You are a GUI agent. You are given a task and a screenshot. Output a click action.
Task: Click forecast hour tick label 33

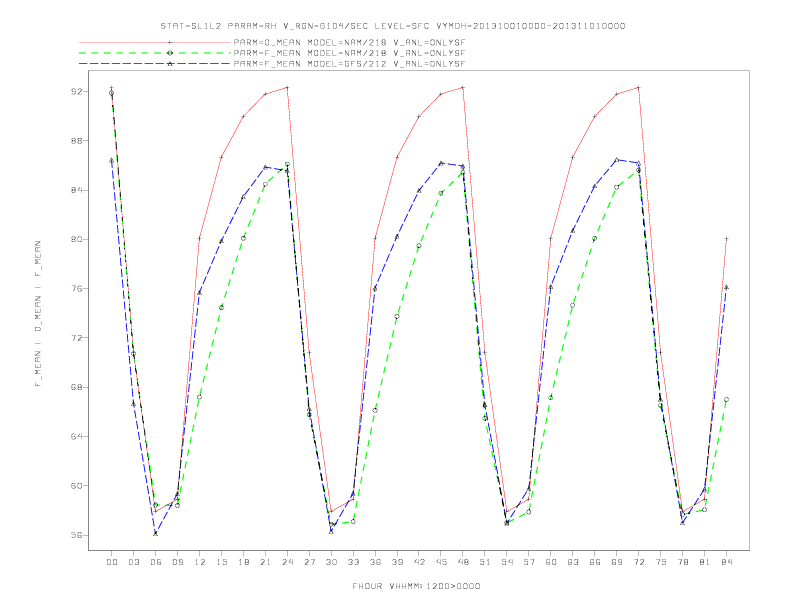(x=353, y=562)
